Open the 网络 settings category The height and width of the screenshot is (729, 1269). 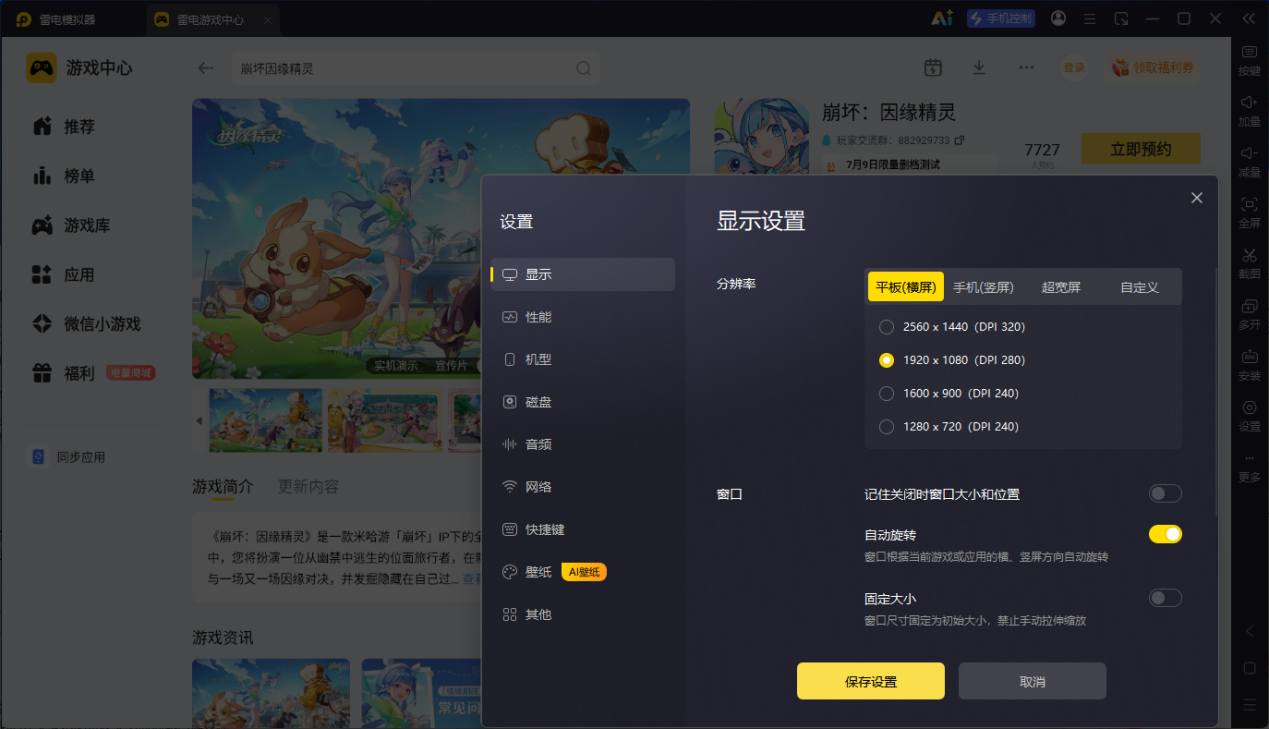coord(583,487)
